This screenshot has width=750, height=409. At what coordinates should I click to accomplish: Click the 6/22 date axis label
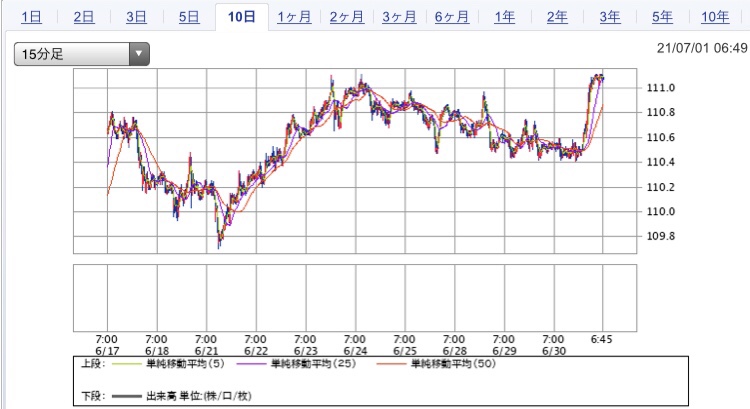(x=256, y=351)
